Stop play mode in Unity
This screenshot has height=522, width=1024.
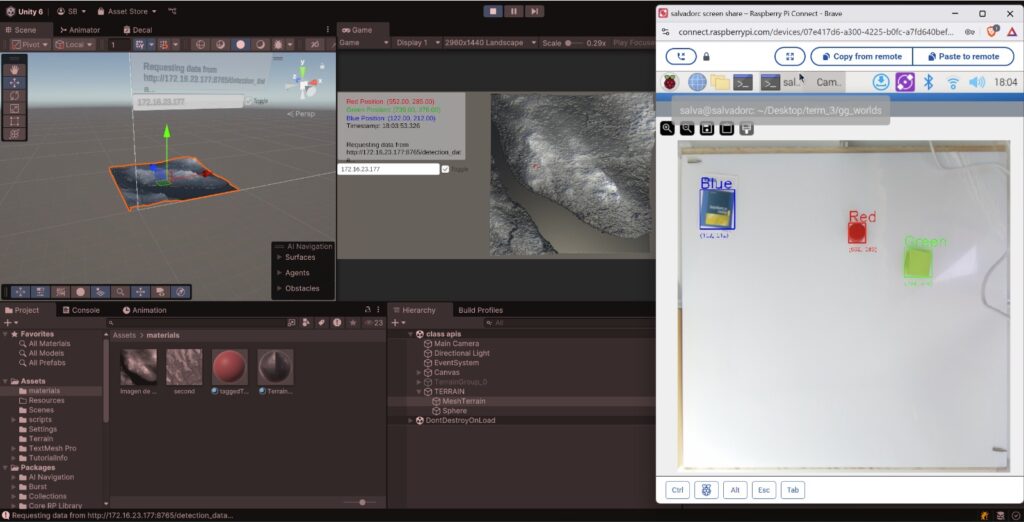pyautogui.click(x=493, y=11)
